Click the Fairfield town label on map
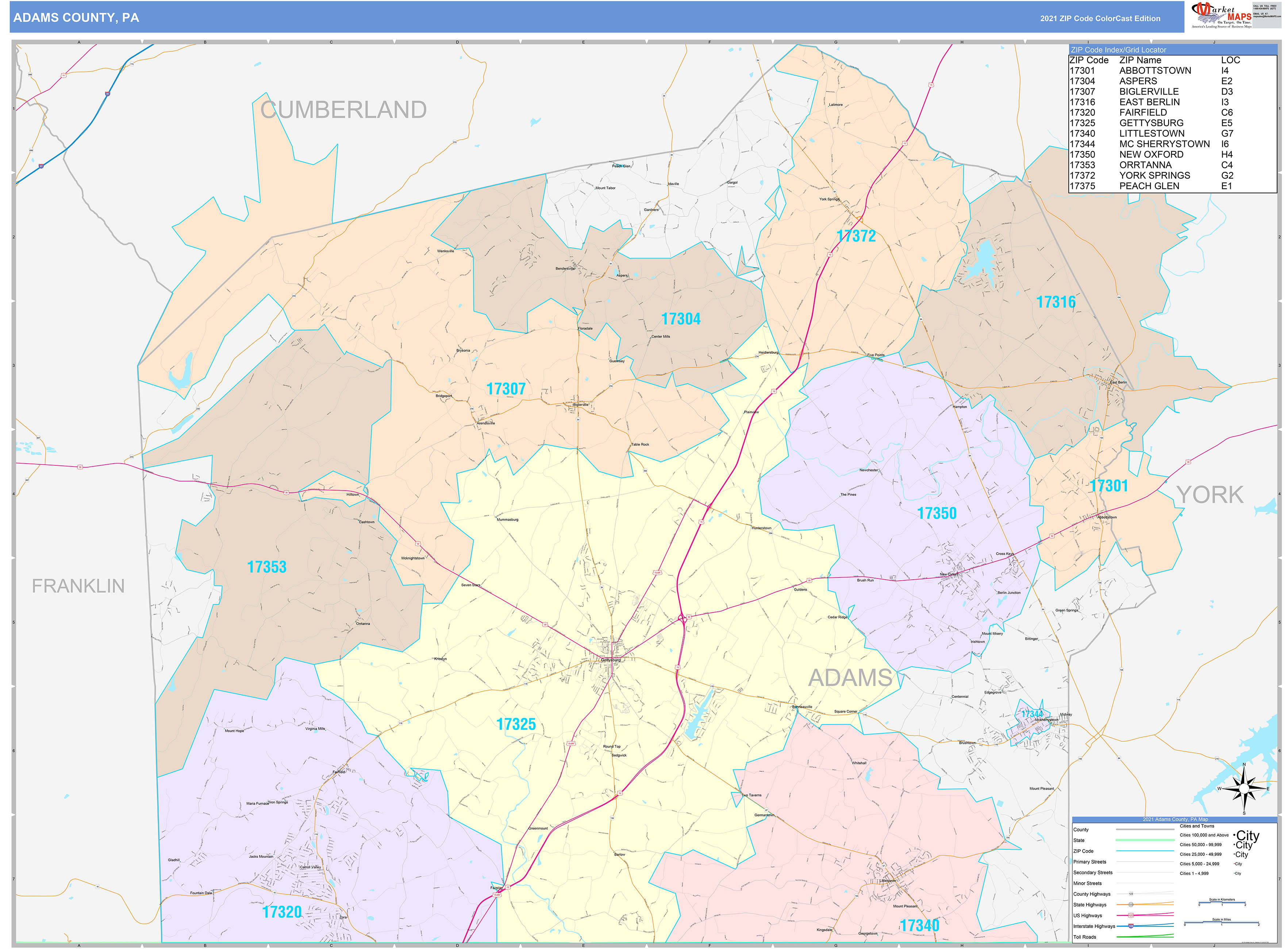The image size is (1288, 949). tap(339, 772)
